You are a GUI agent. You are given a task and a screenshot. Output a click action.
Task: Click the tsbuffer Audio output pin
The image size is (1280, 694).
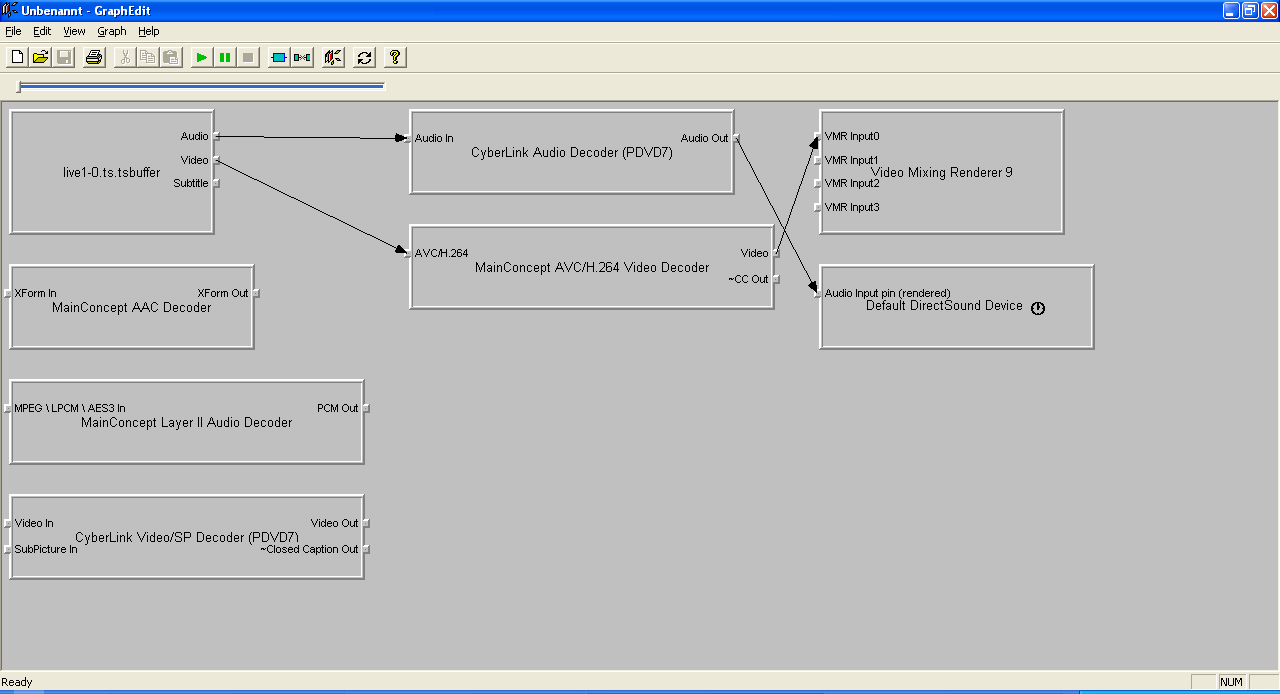[215, 136]
